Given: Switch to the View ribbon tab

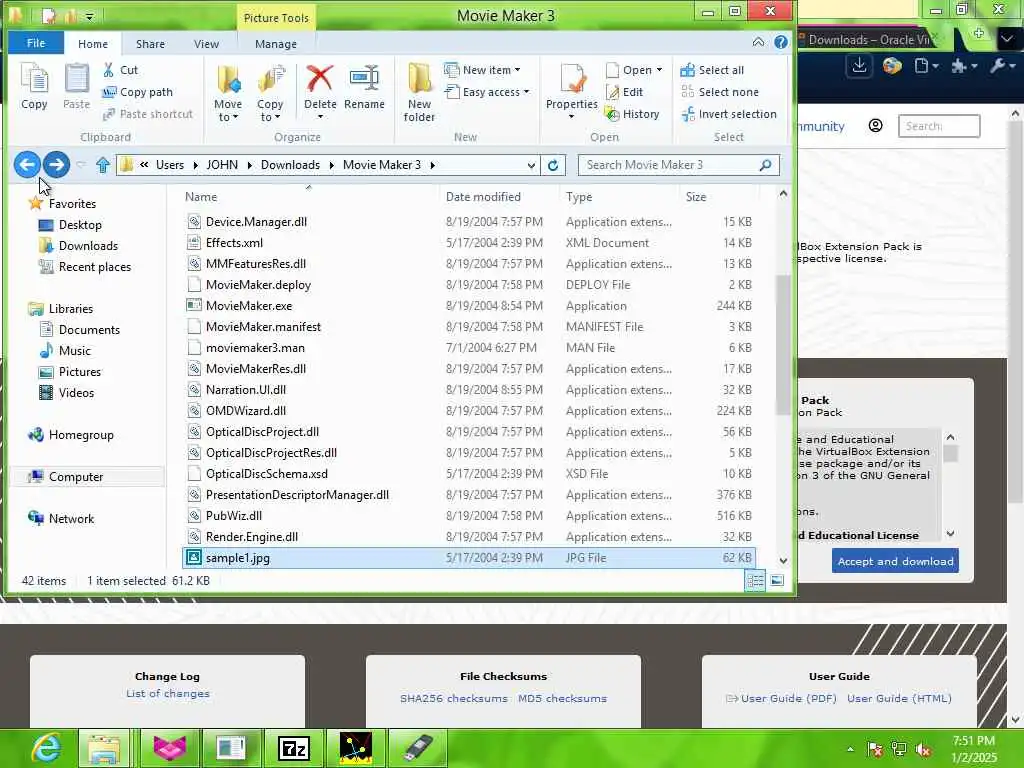Looking at the screenshot, I should pos(206,44).
